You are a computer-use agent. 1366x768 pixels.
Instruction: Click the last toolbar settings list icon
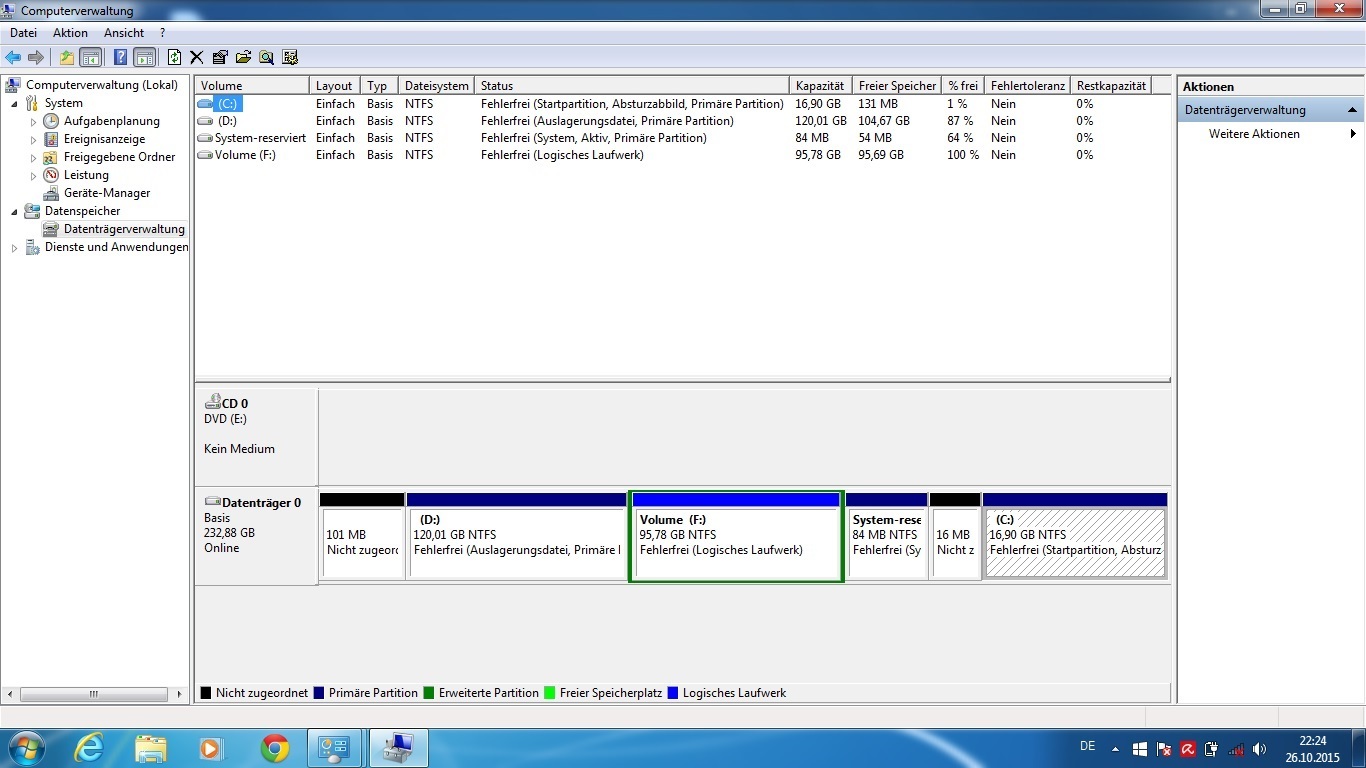(290, 57)
